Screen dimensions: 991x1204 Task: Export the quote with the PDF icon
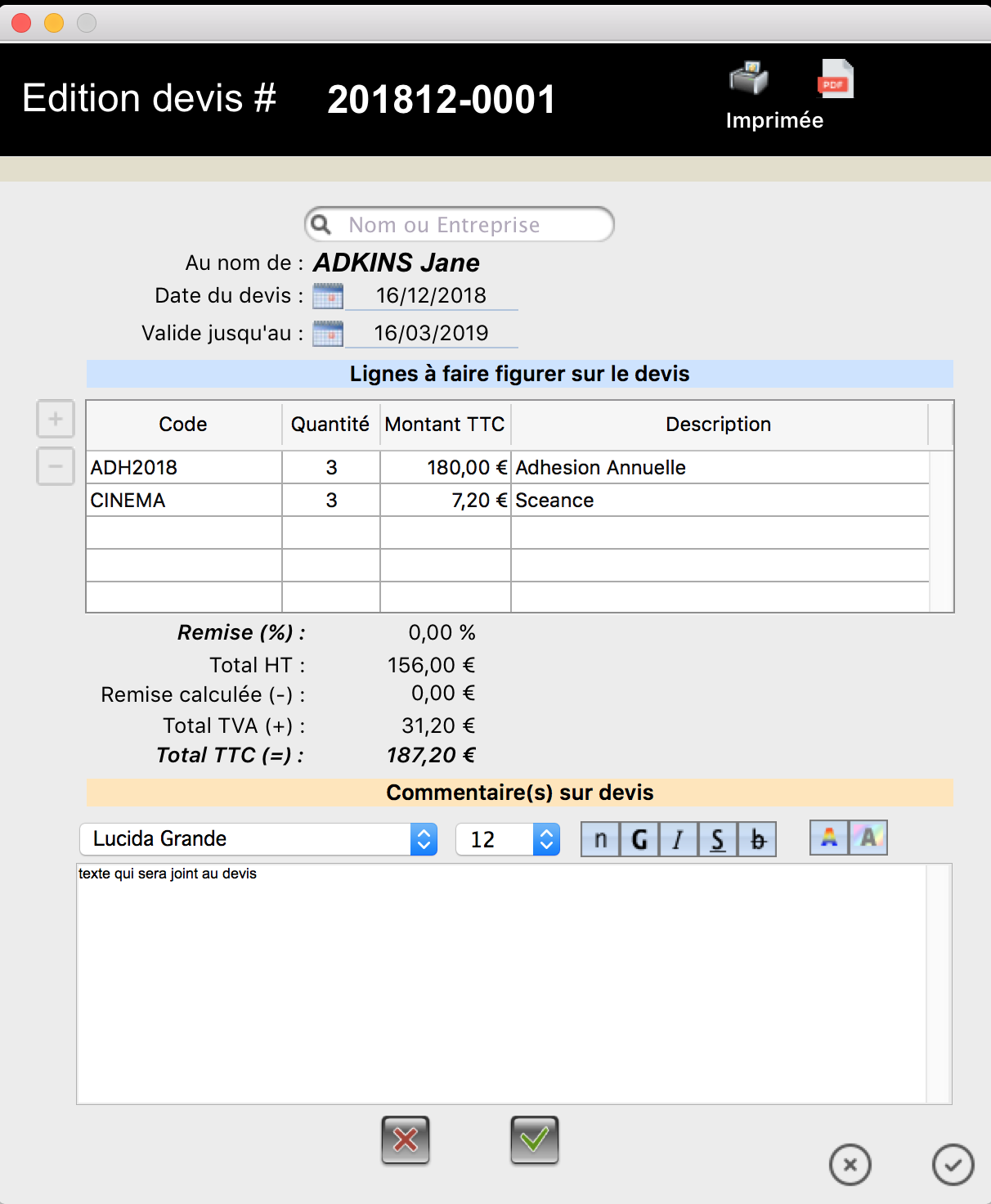pos(835,79)
